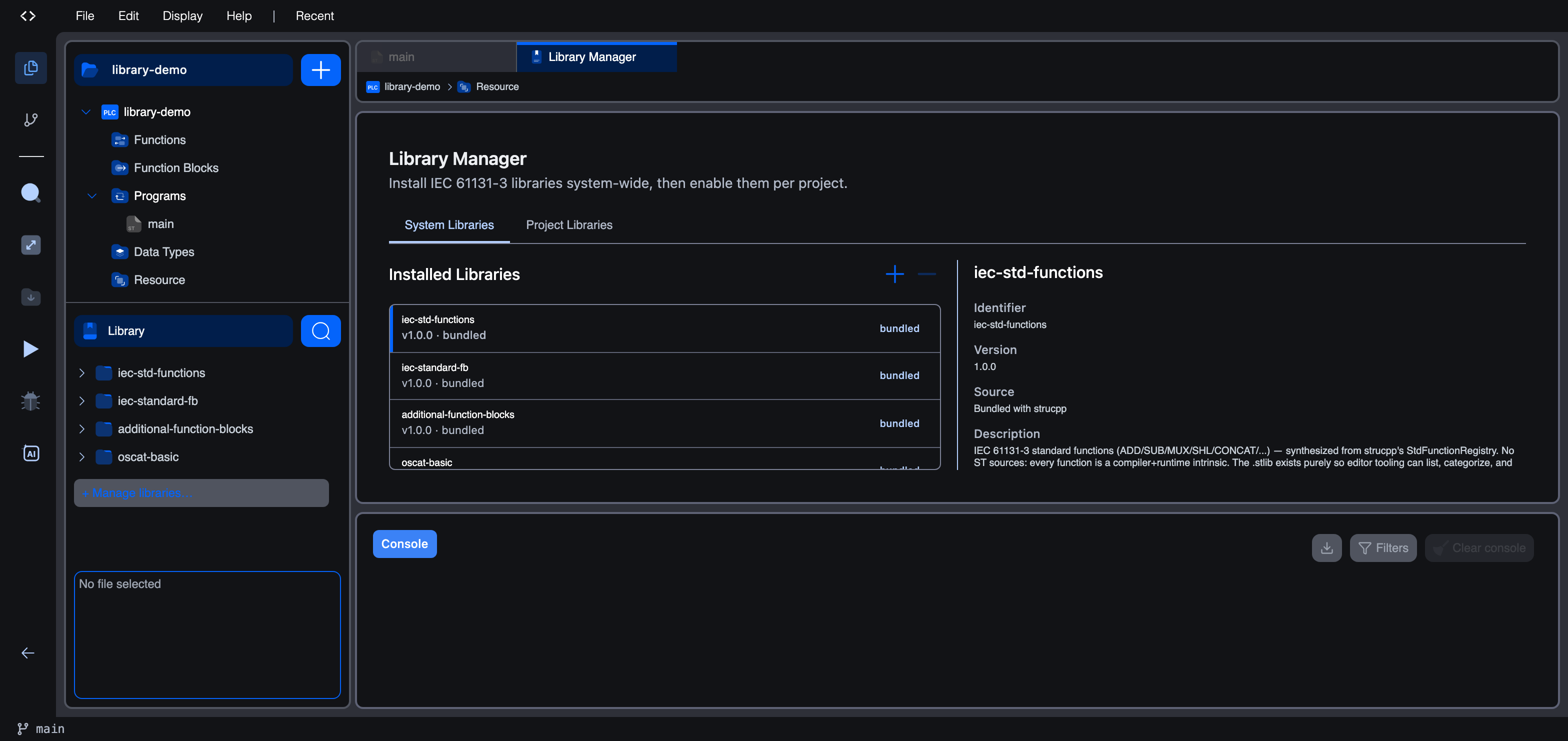This screenshot has height=741, width=1568.
Task: Remove selected library with minus icon
Action: point(927,274)
